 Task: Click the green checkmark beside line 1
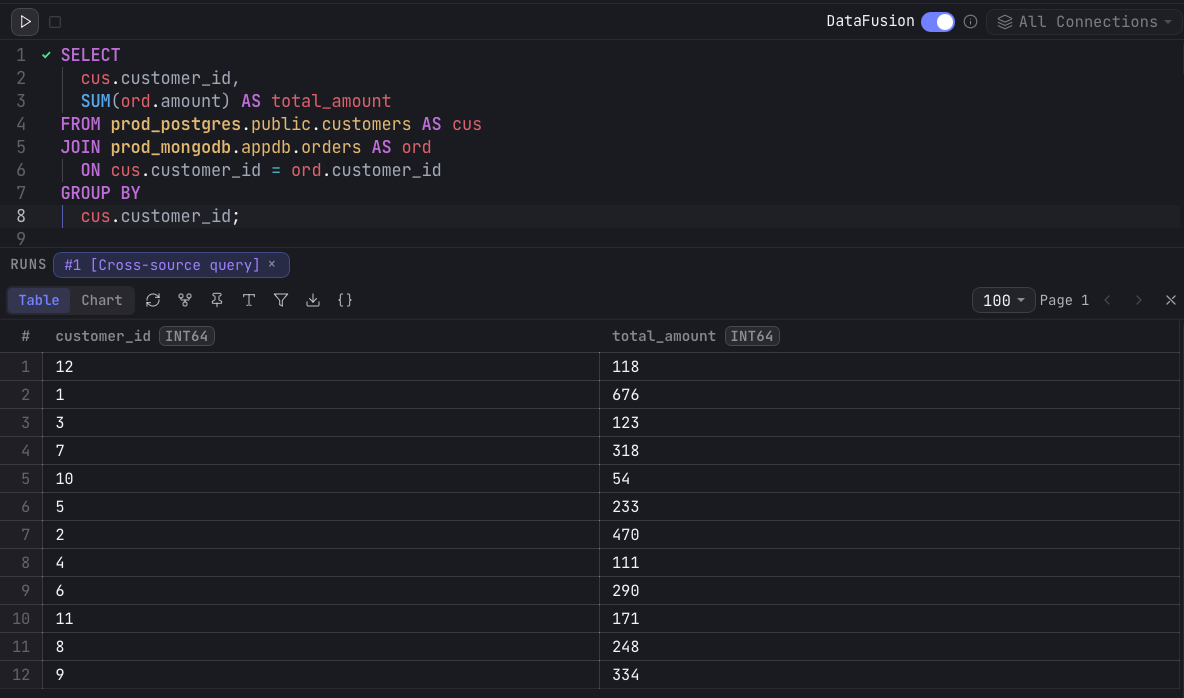47,55
